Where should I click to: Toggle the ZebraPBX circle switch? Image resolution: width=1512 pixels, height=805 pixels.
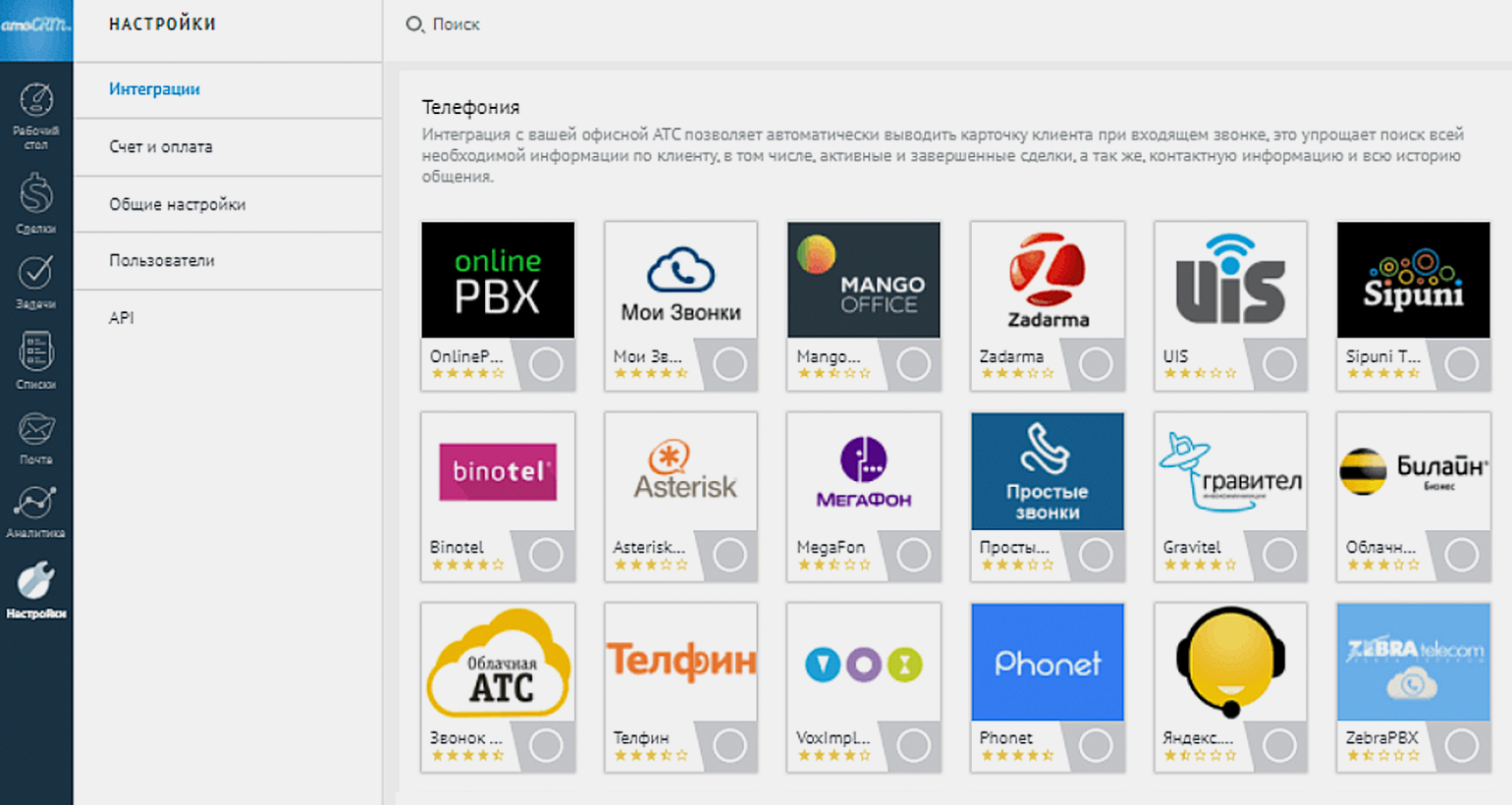1462,746
